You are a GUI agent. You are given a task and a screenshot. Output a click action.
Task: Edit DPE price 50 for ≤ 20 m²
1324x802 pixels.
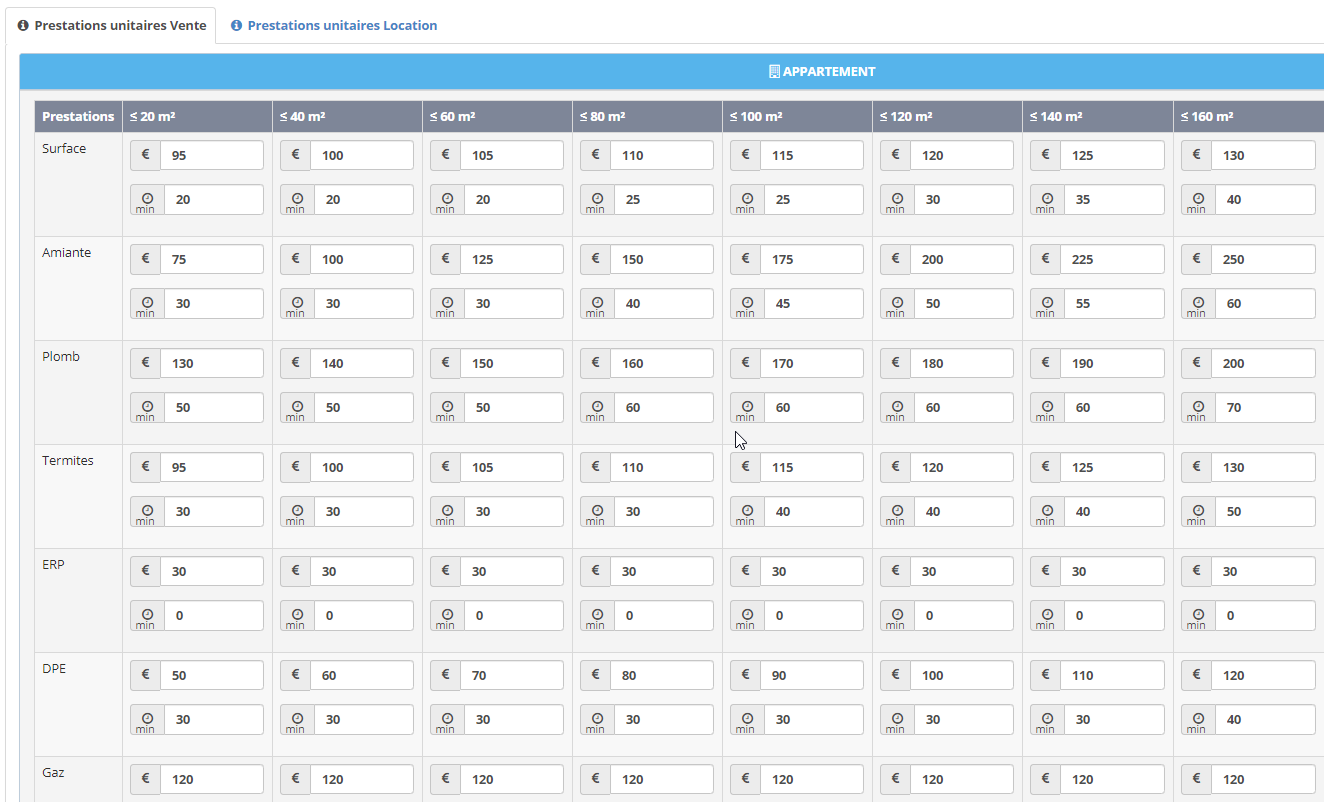[x=212, y=675]
